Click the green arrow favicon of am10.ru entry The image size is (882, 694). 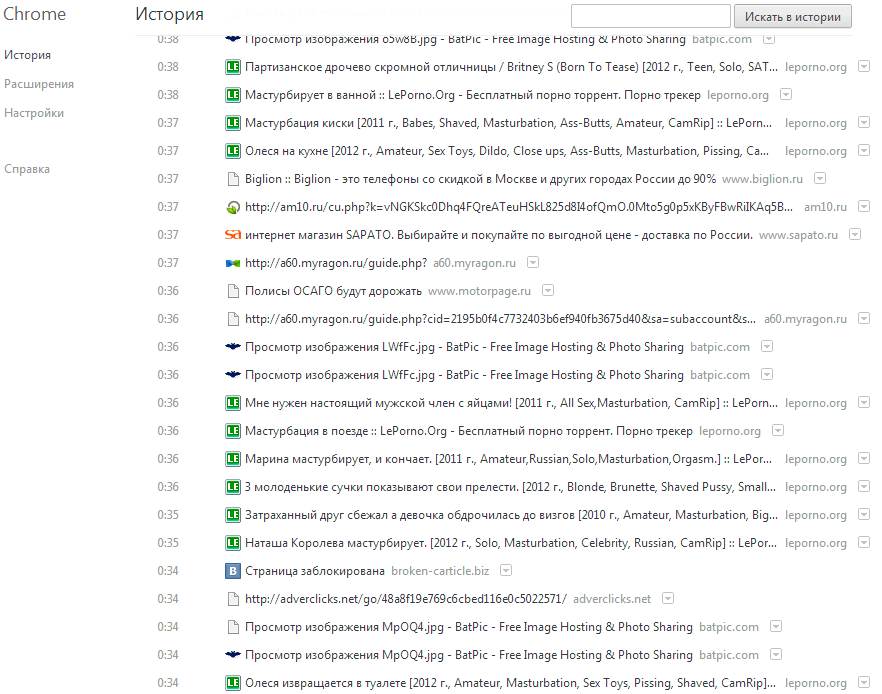pos(232,208)
